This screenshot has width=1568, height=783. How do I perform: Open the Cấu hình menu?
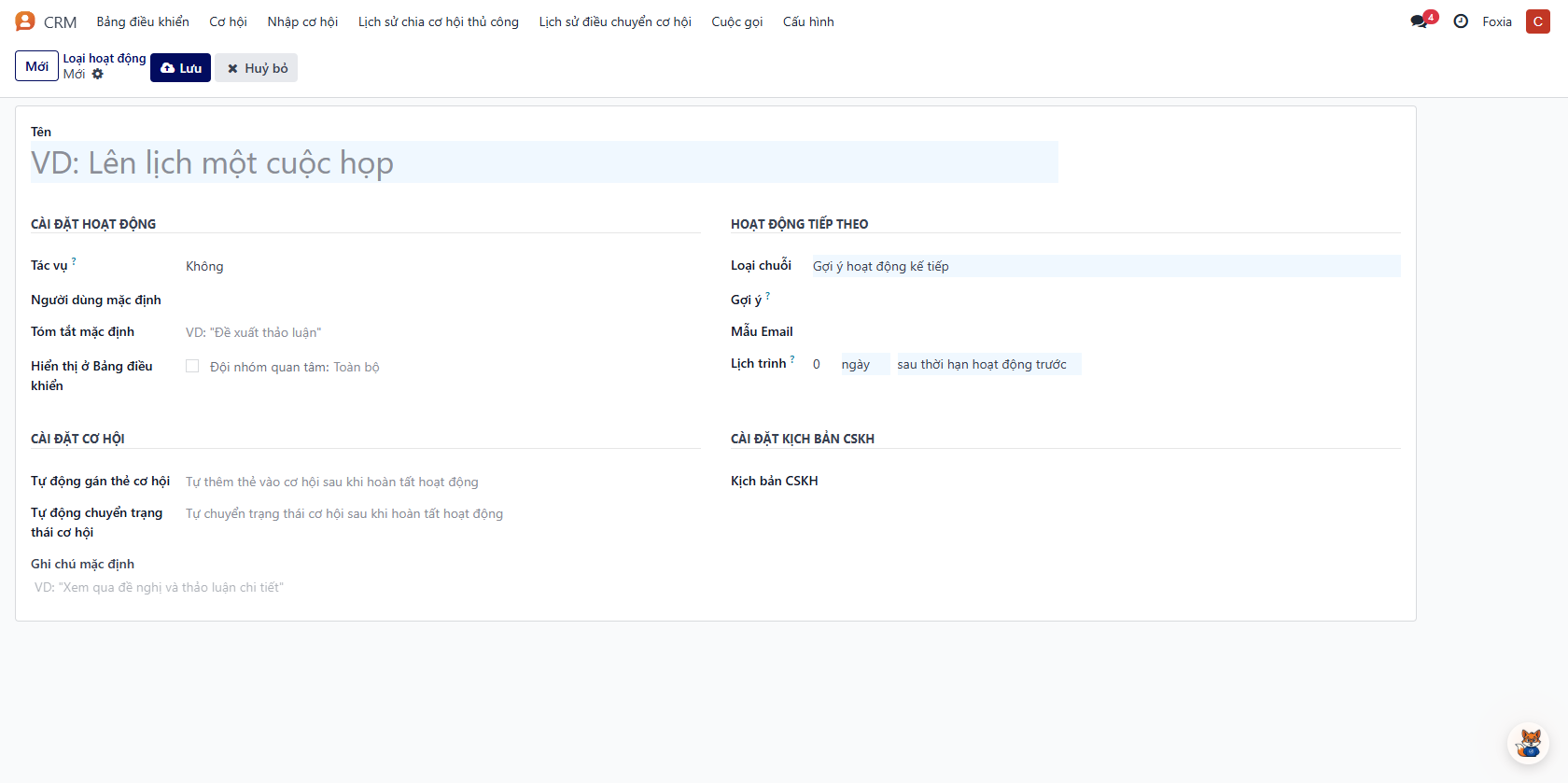(808, 21)
